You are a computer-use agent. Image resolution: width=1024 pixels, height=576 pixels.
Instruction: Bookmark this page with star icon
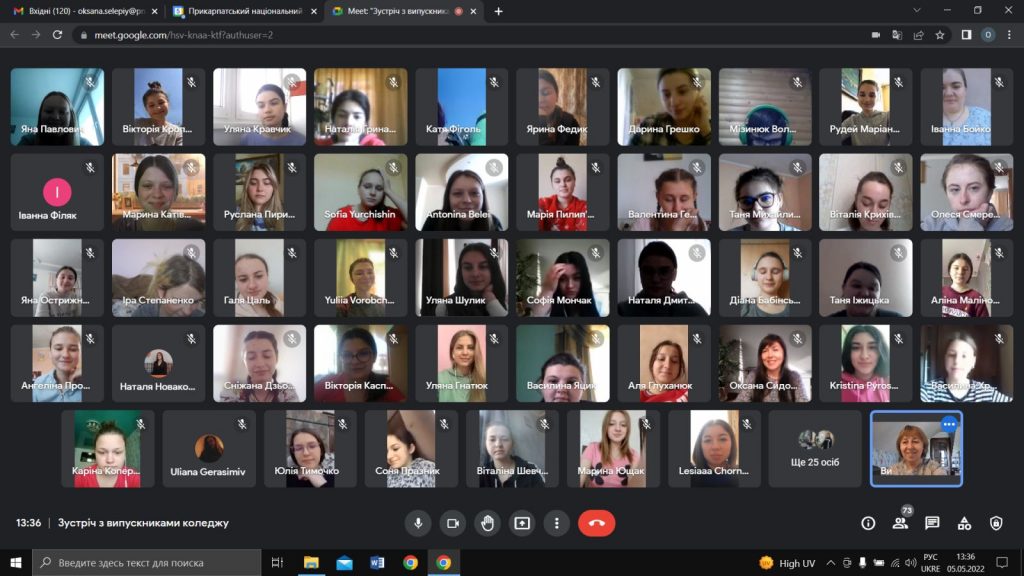pyautogui.click(x=940, y=34)
